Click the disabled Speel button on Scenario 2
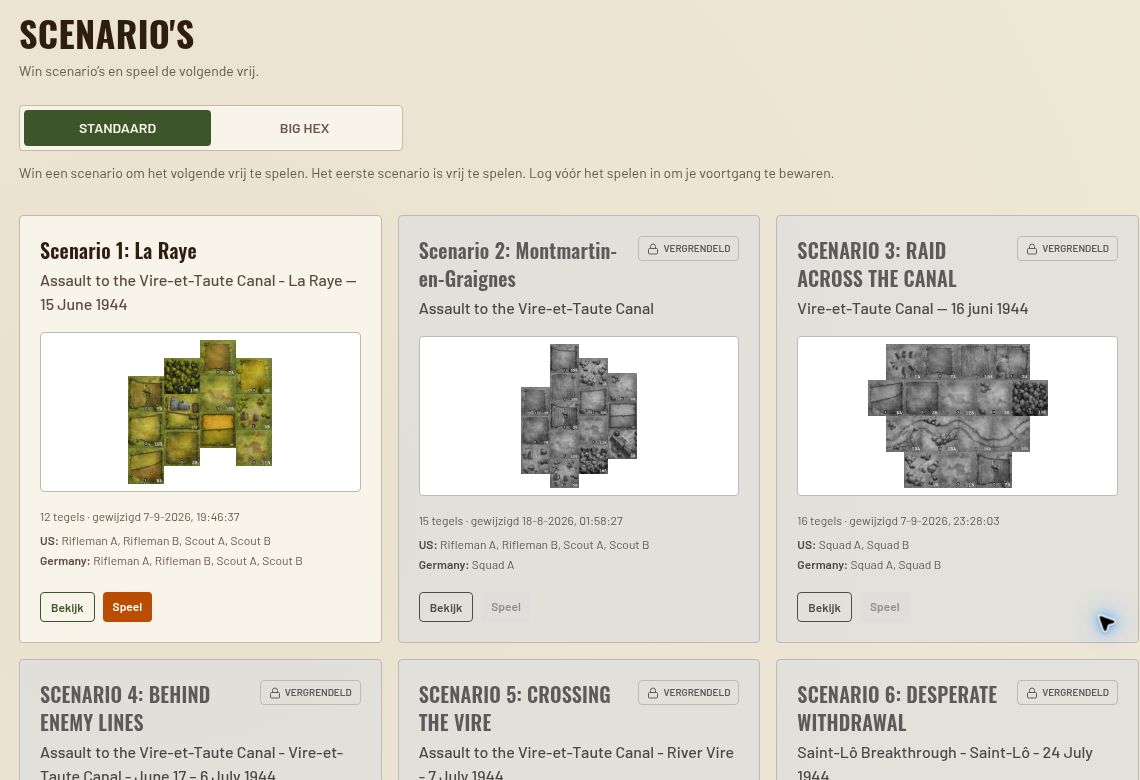This screenshot has width=1140, height=780. 506,608
